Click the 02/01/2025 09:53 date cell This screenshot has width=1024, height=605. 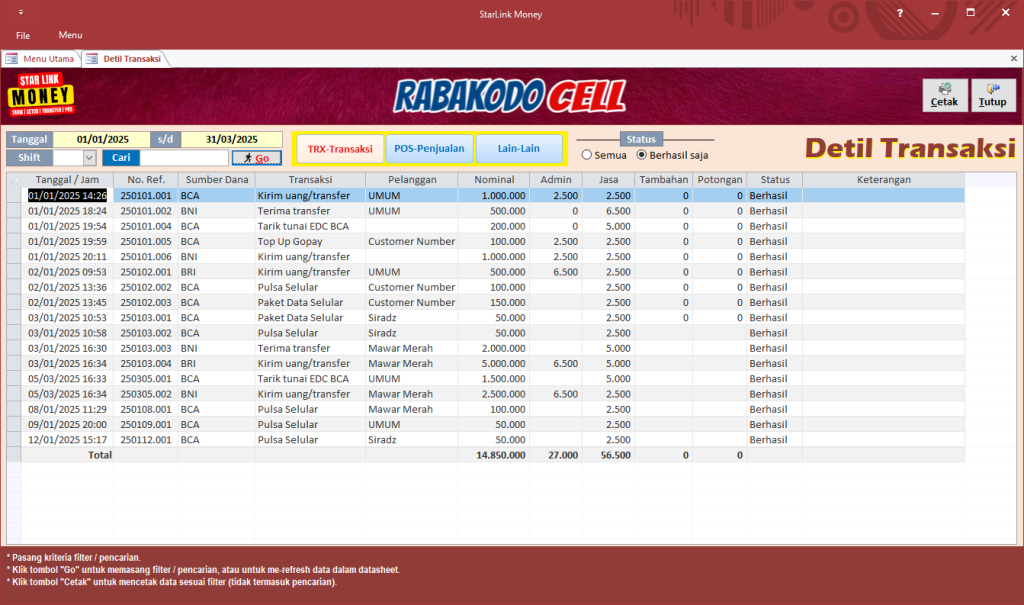[x=67, y=272]
